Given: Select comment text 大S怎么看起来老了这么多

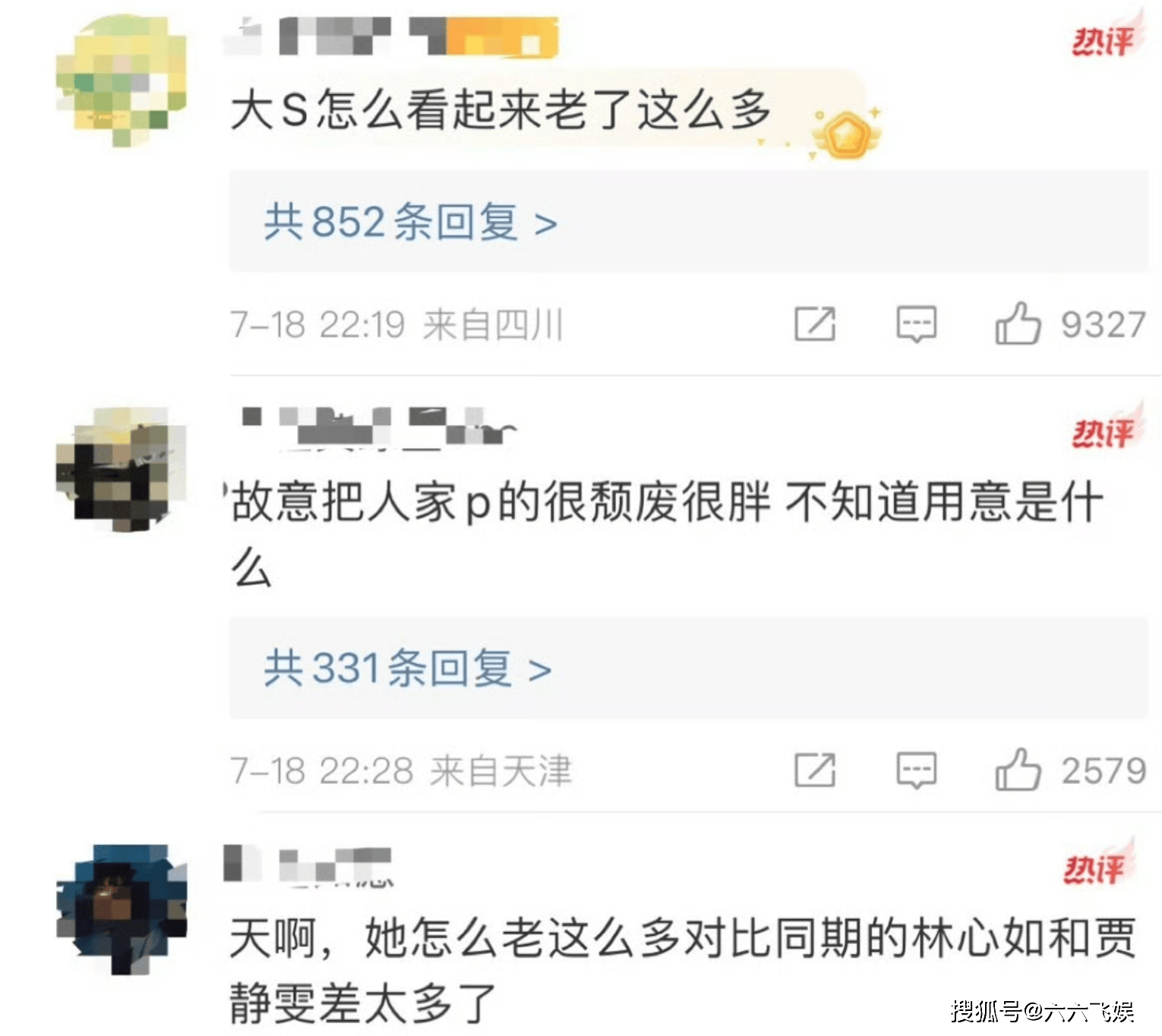Looking at the screenshot, I should point(500,109).
